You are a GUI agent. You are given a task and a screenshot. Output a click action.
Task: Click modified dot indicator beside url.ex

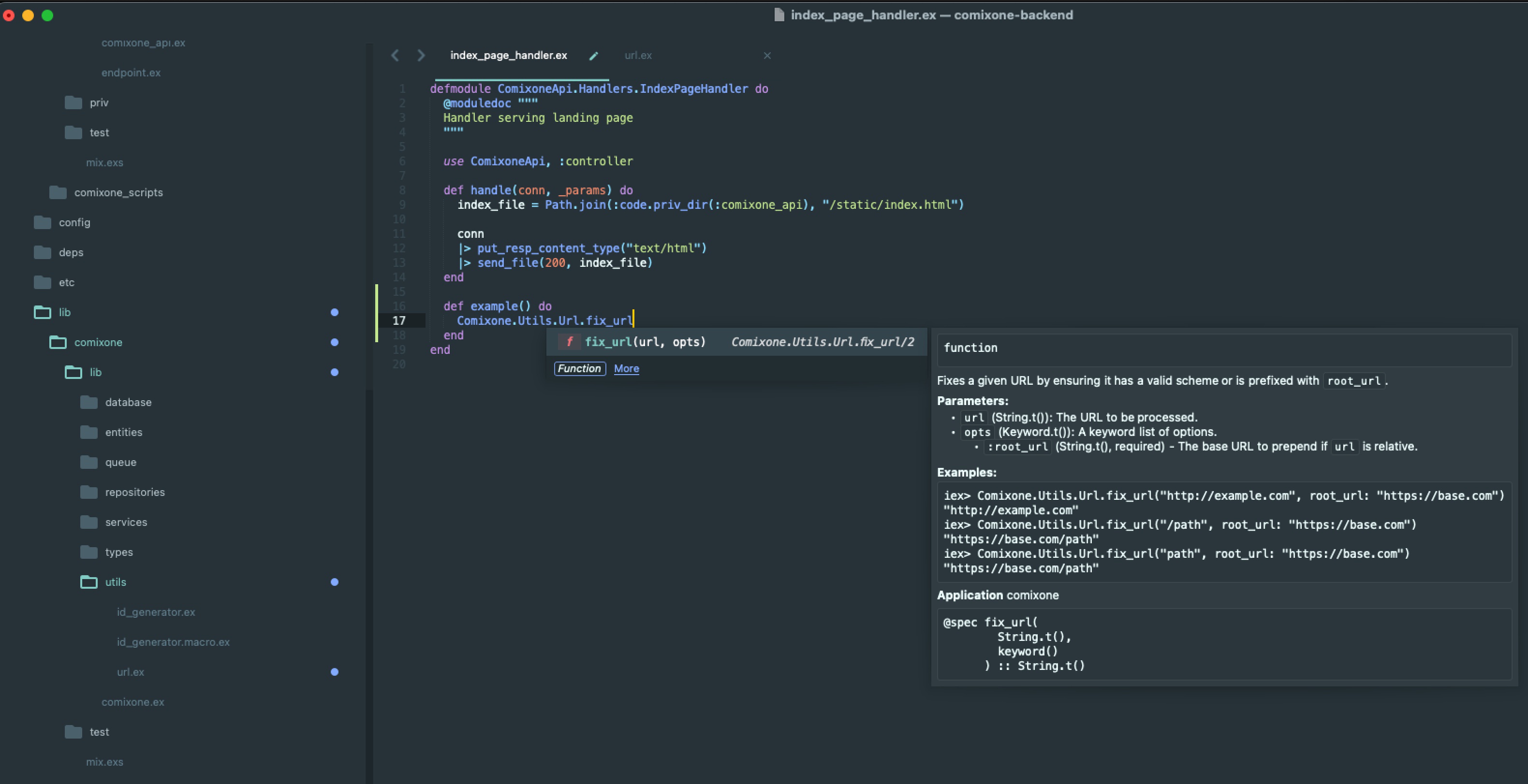pyautogui.click(x=335, y=672)
